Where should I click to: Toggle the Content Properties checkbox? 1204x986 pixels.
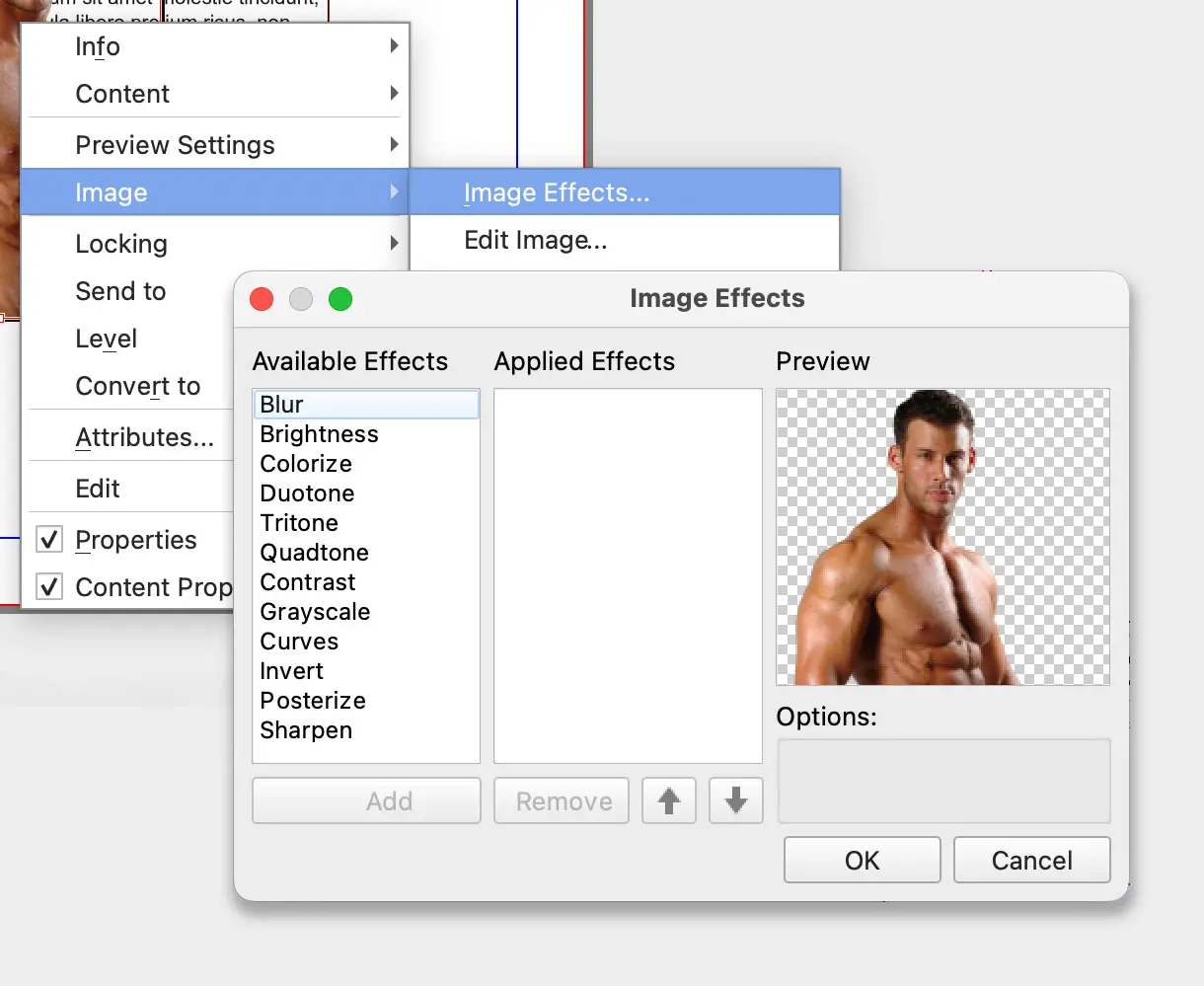pyautogui.click(x=49, y=587)
